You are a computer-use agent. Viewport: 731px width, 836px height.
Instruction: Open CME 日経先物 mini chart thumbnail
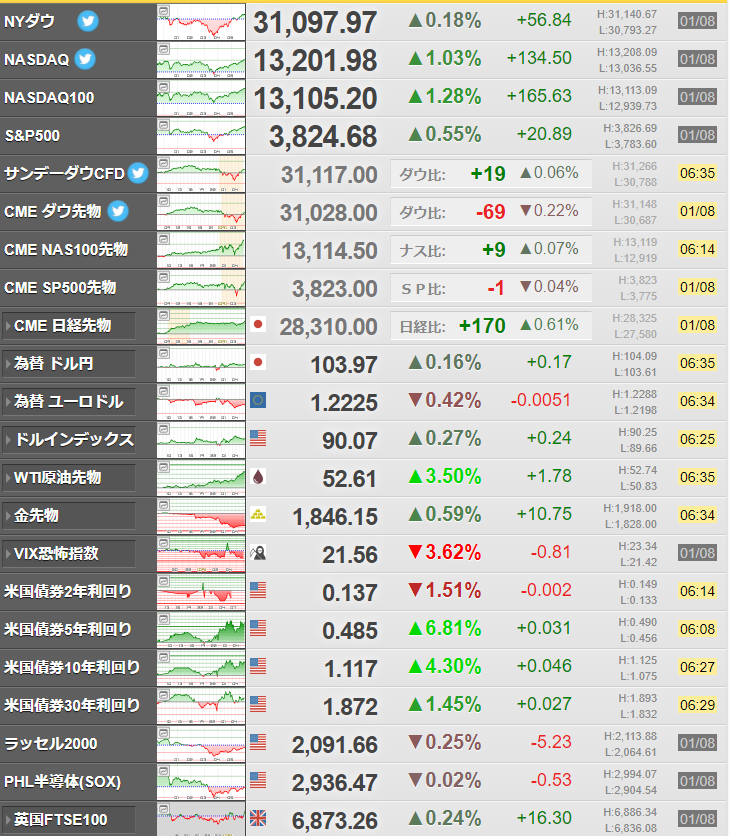click(x=201, y=326)
